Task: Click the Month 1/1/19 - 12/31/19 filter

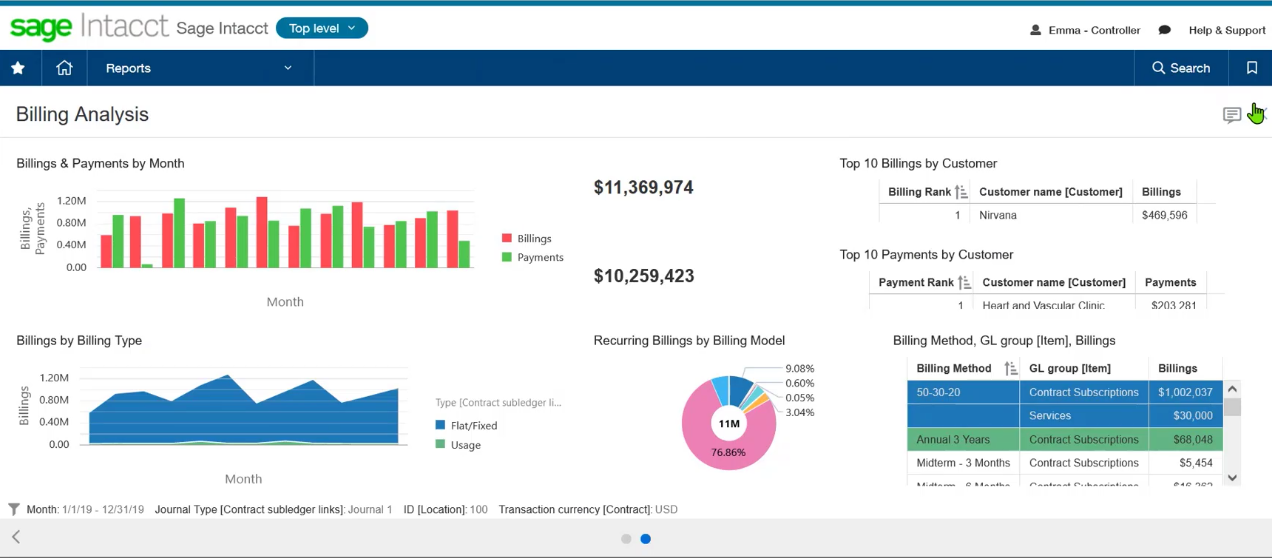Action: click(x=87, y=510)
